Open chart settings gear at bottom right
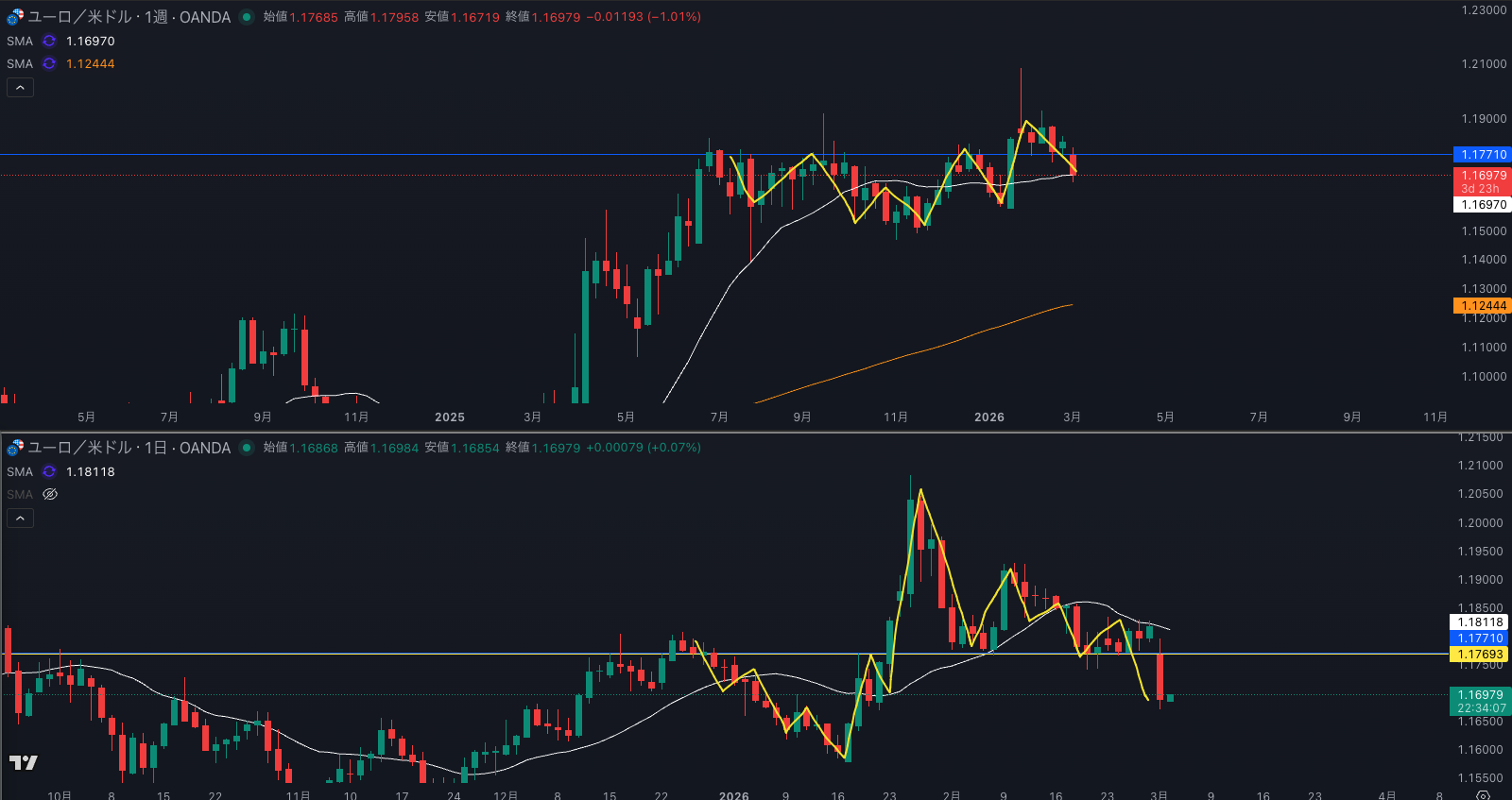The height and width of the screenshot is (800, 1512). (1483, 795)
